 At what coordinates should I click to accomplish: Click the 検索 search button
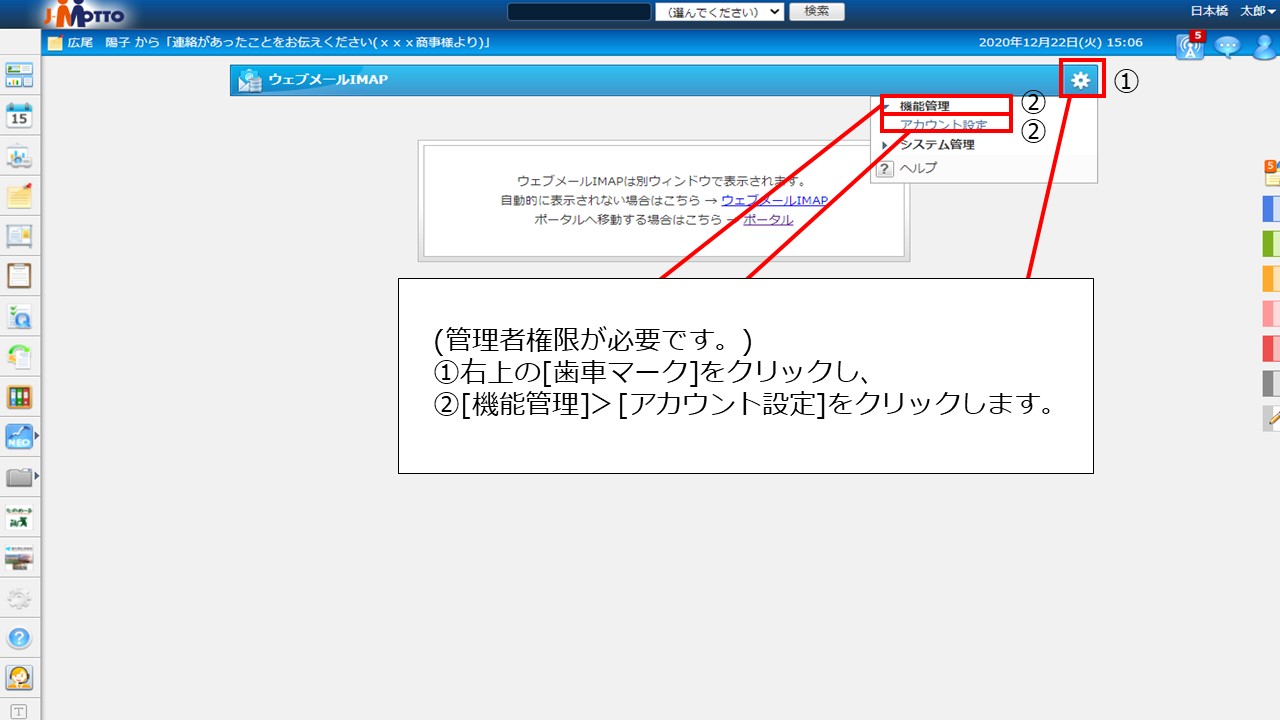816,12
